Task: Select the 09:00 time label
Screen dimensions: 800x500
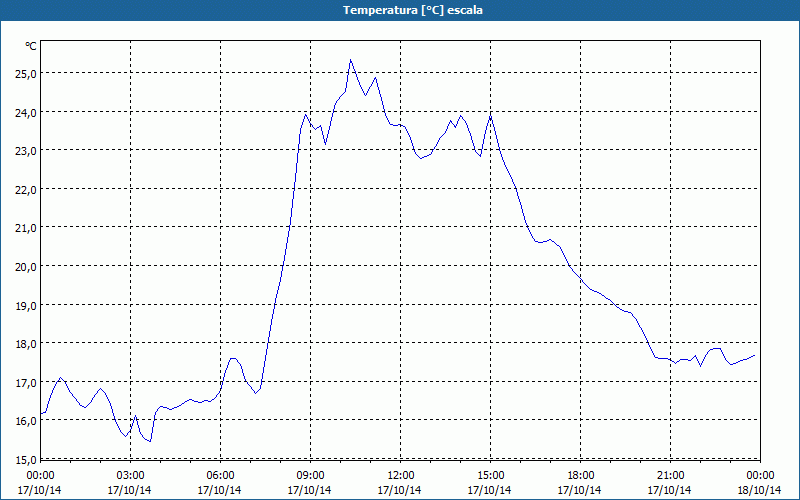Action: click(310, 476)
